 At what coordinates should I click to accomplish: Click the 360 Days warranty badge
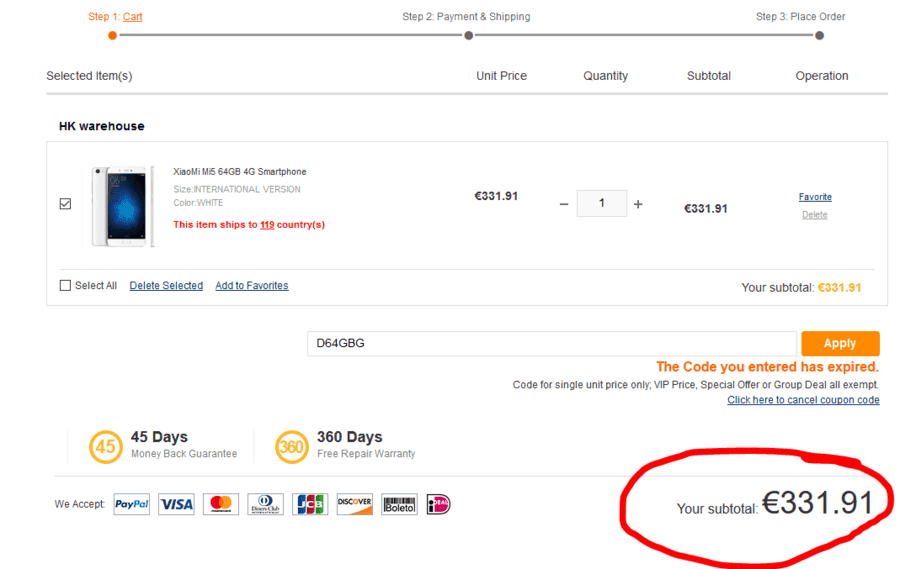tap(292, 447)
